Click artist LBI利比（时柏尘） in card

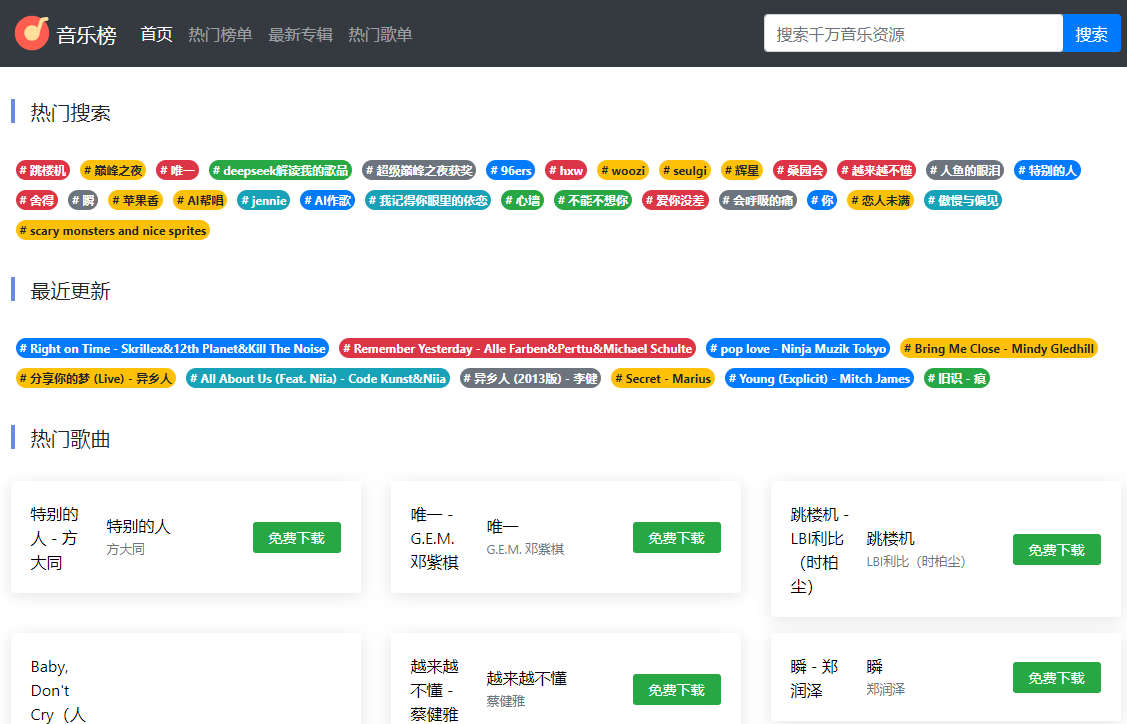(916, 562)
